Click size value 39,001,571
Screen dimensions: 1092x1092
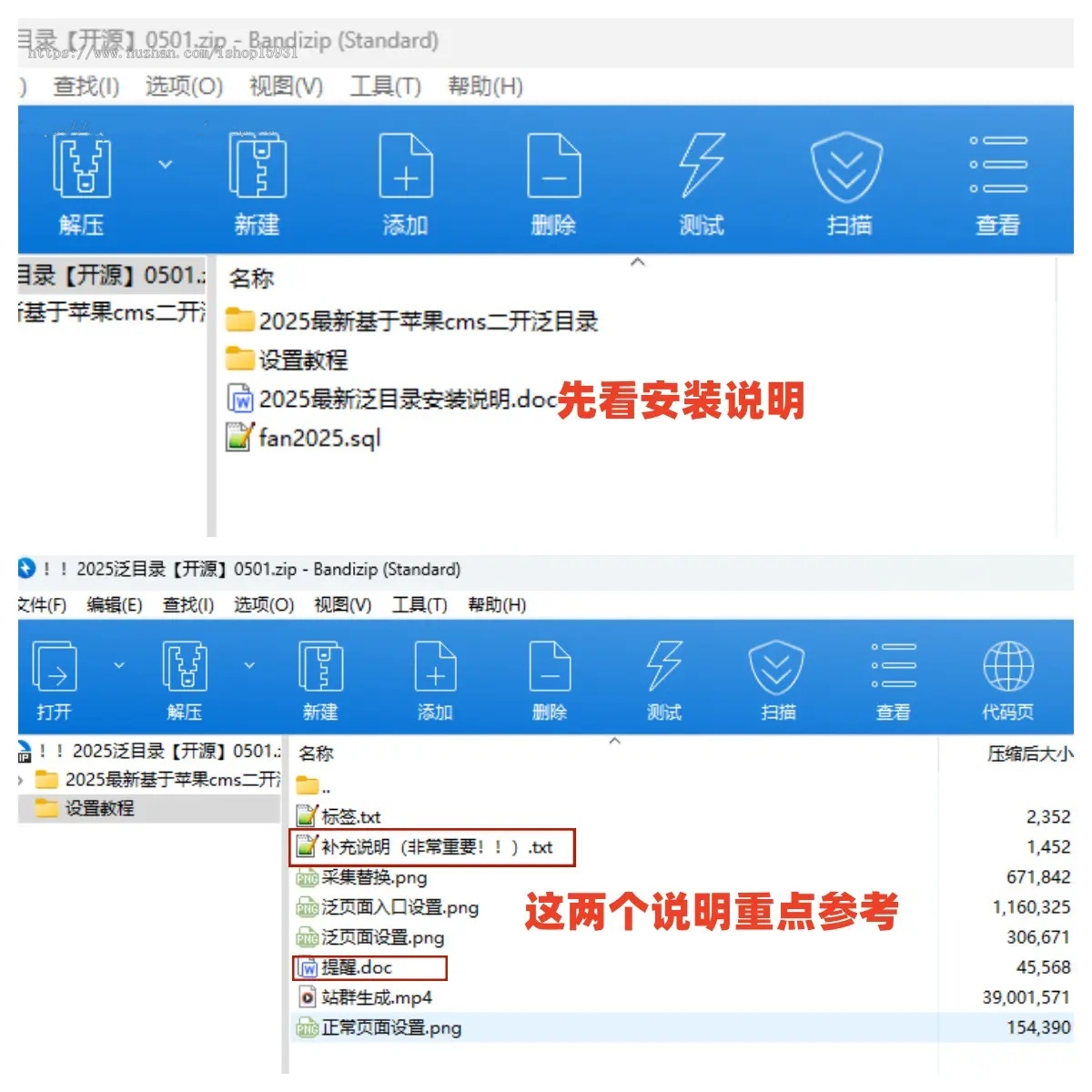pyautogui.click(x=1026, y=997)
